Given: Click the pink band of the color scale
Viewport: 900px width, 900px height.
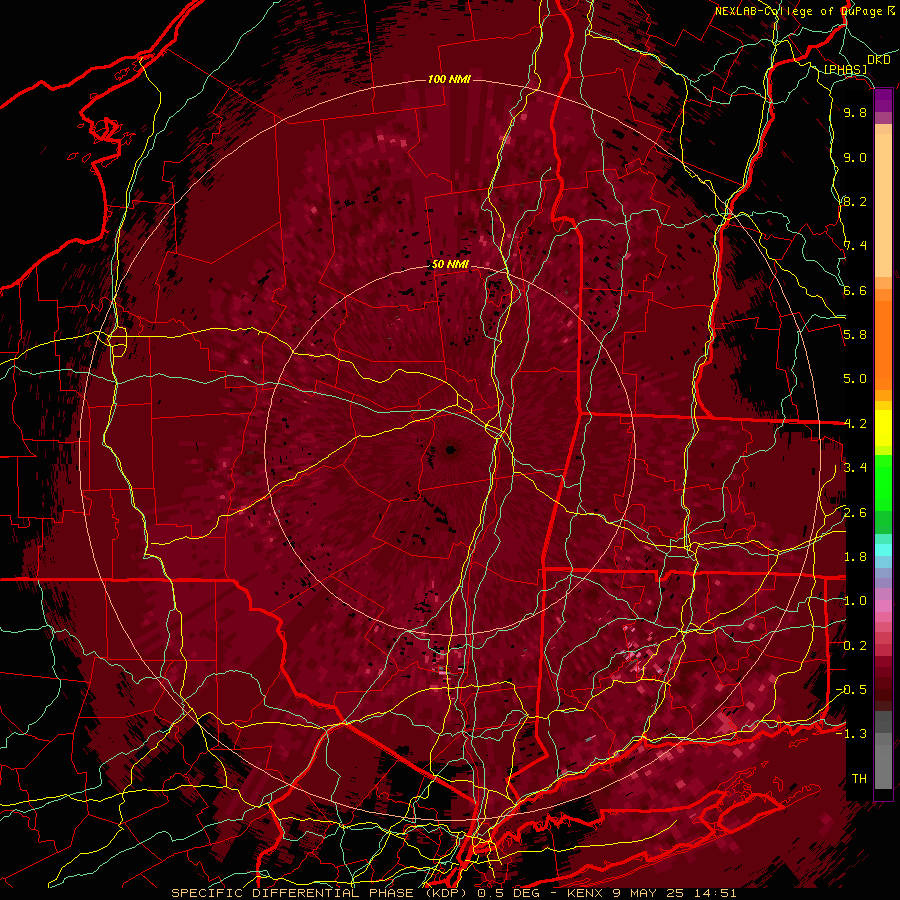Looking at the screenshot, I should point(883,605).
